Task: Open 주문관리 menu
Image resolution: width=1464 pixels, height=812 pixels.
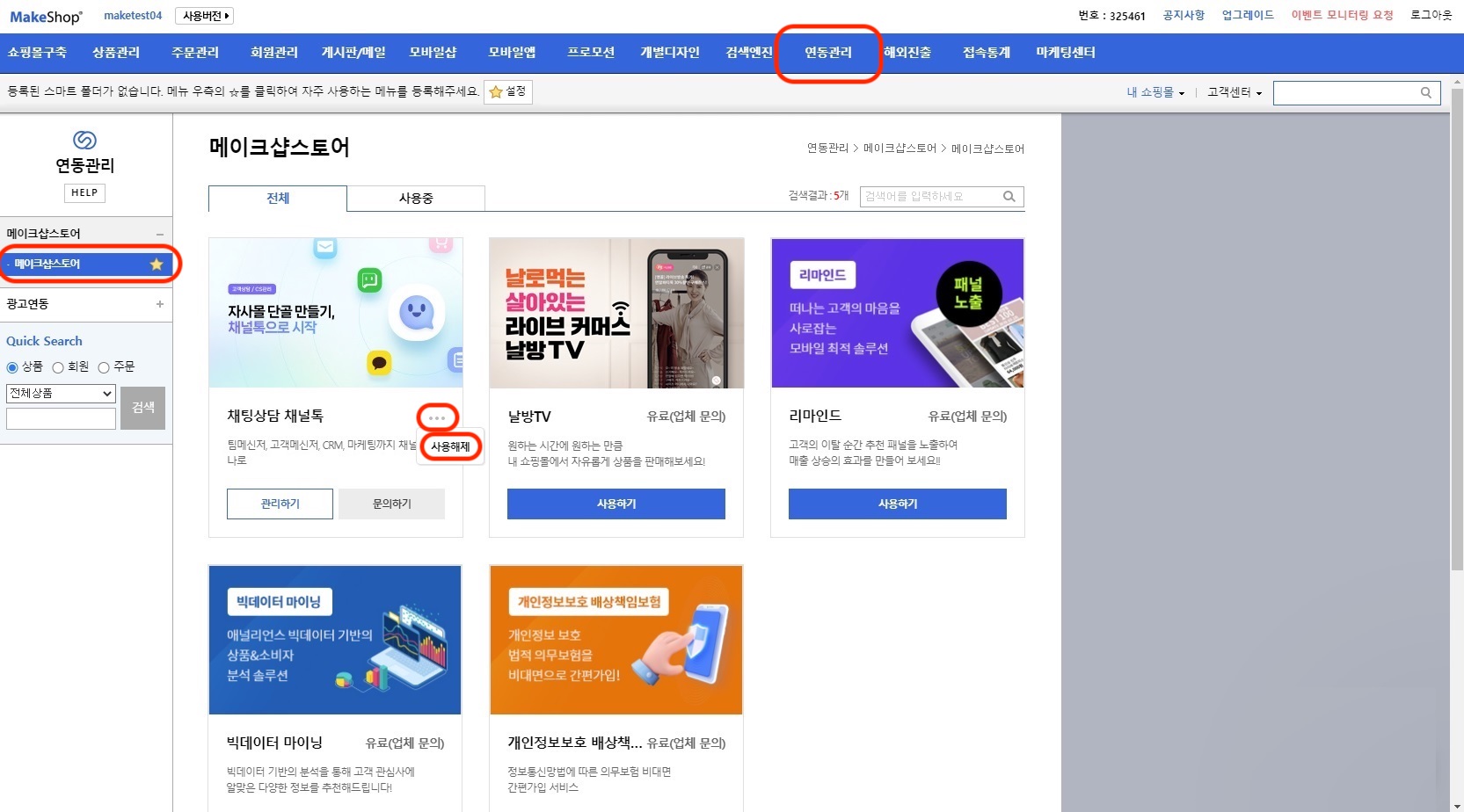Action: [195, 53]
